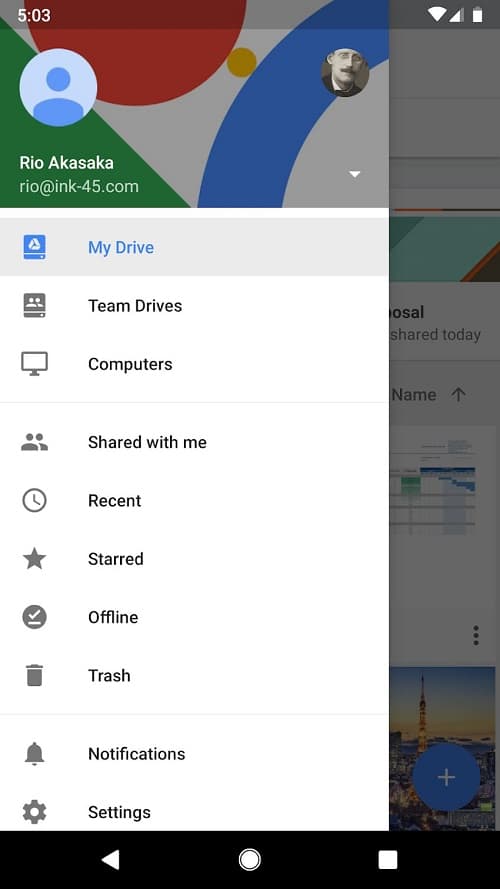Image resolution: width=500 pixels, height=889 pixels.
Task: Tap the Computers monitor icon
Action: pyautogui.click(x=35, y=364)
